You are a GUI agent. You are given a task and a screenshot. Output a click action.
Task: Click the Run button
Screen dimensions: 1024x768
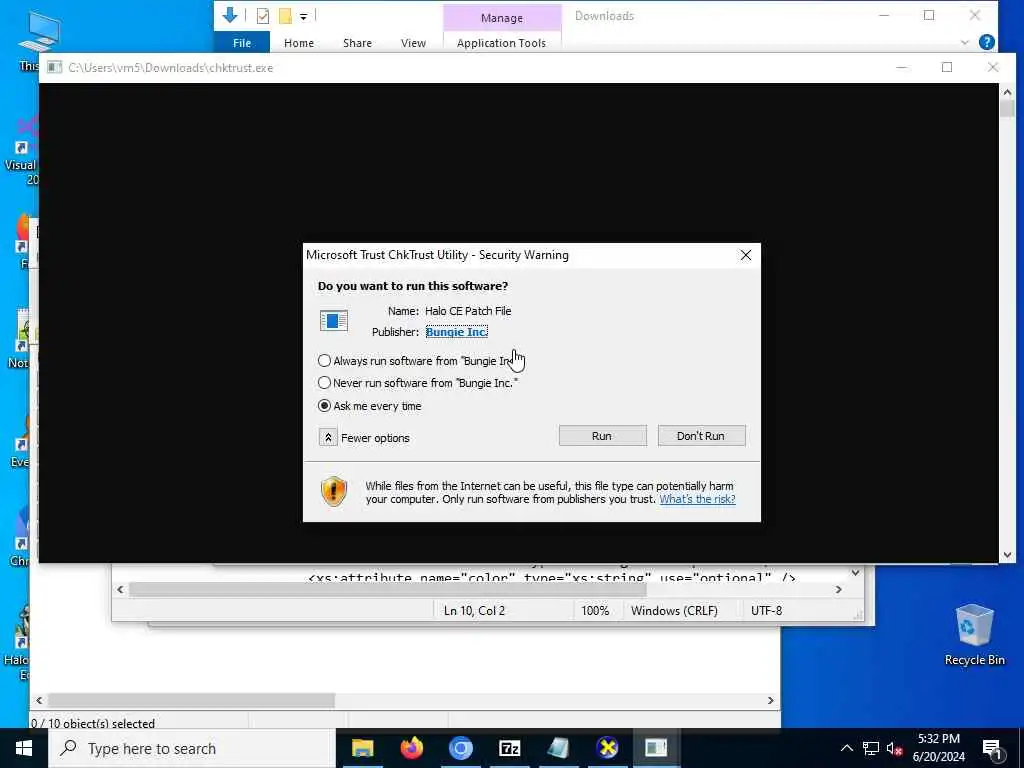point(602,436)
